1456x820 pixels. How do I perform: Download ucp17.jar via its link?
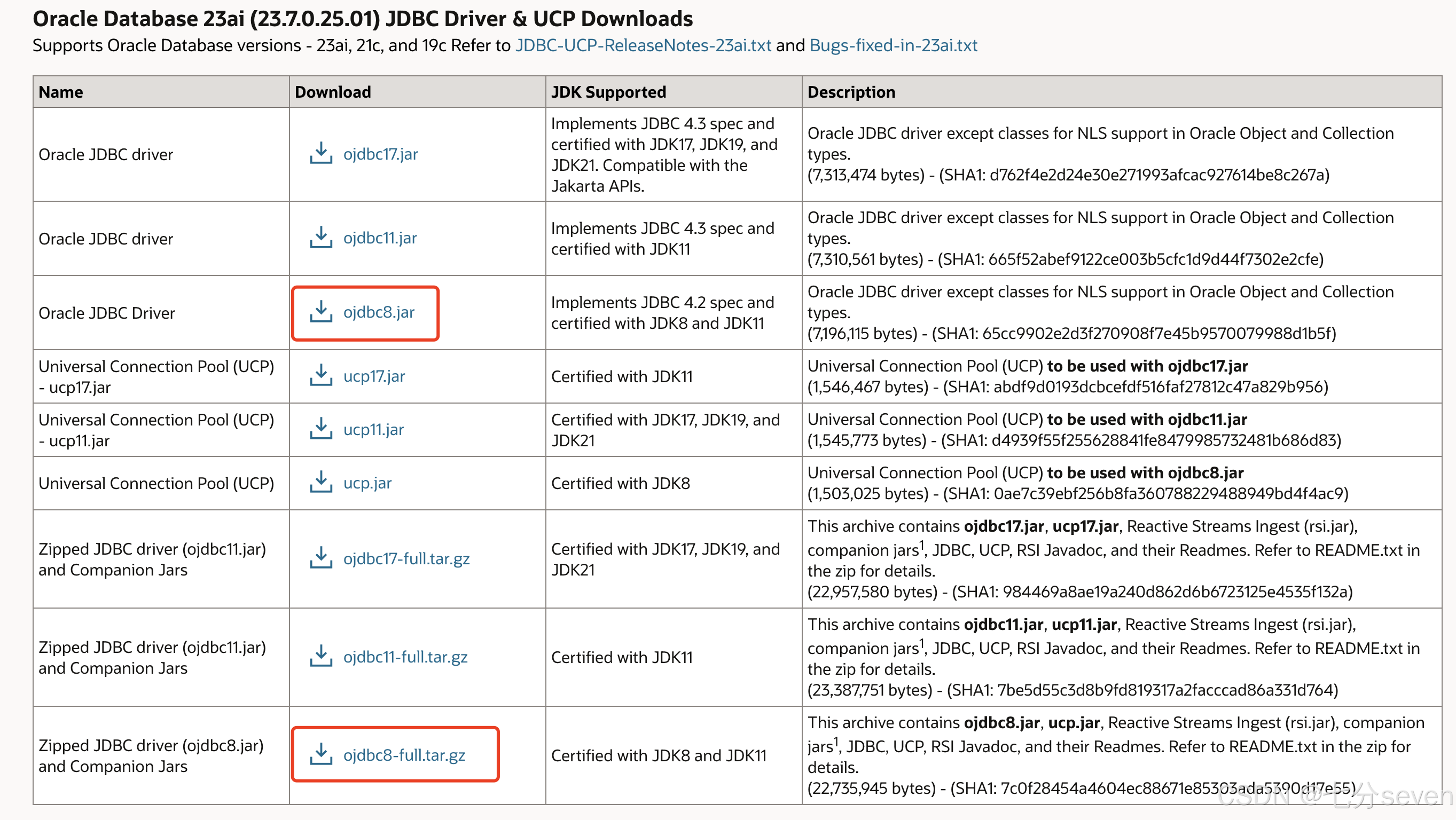pyautogui.click(x=374, y=375)
